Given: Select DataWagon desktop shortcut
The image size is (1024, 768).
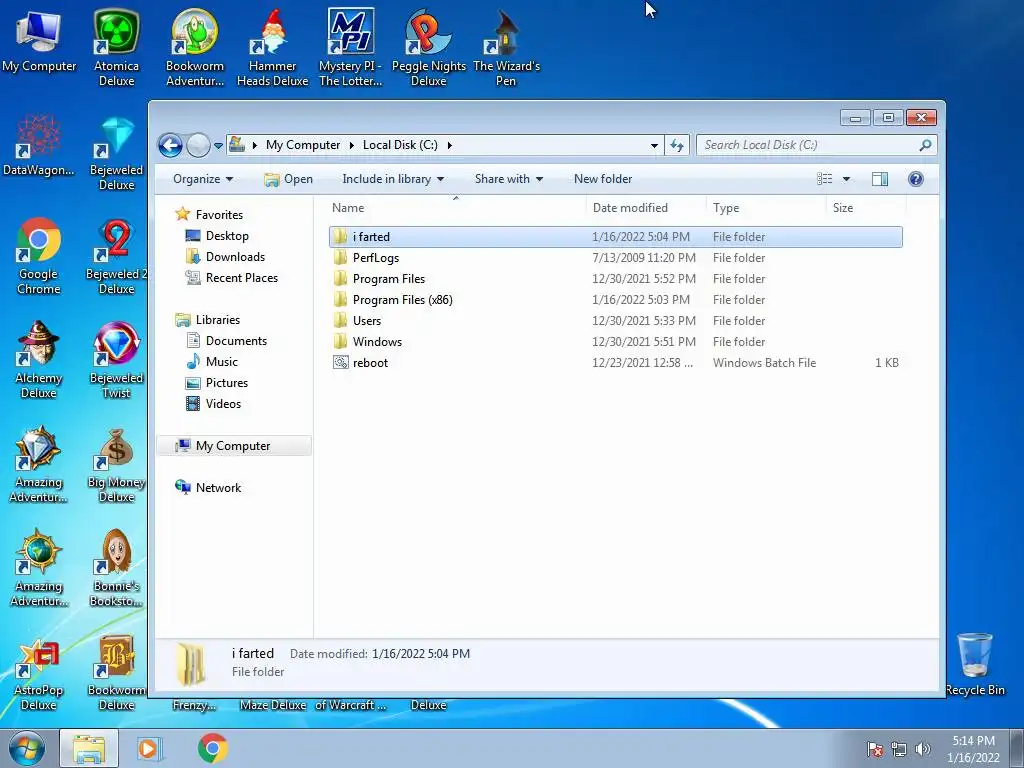Looking at the screenshot, I should 39,145.
